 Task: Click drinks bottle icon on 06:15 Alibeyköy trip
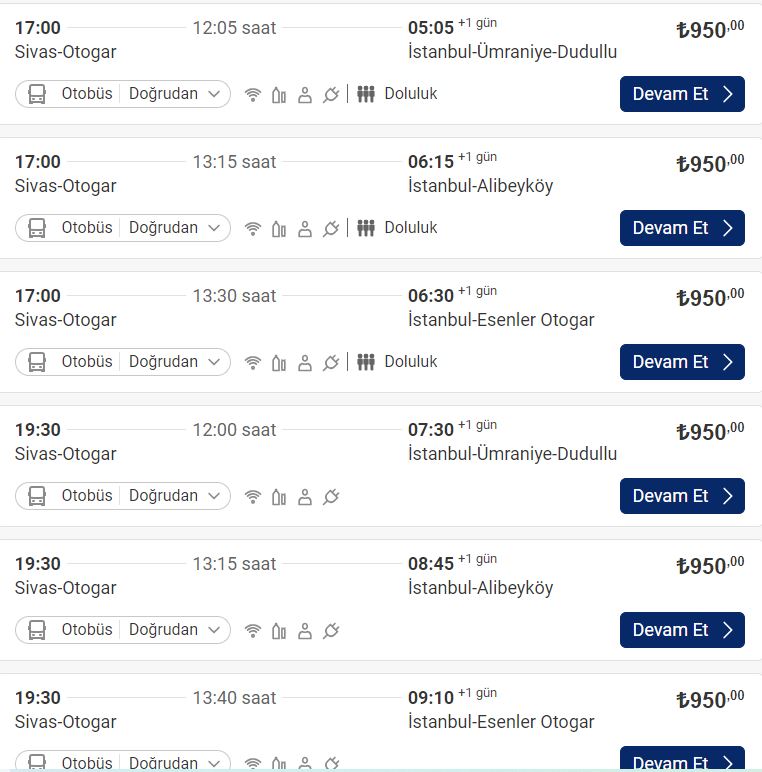click(x=279, y=229)
